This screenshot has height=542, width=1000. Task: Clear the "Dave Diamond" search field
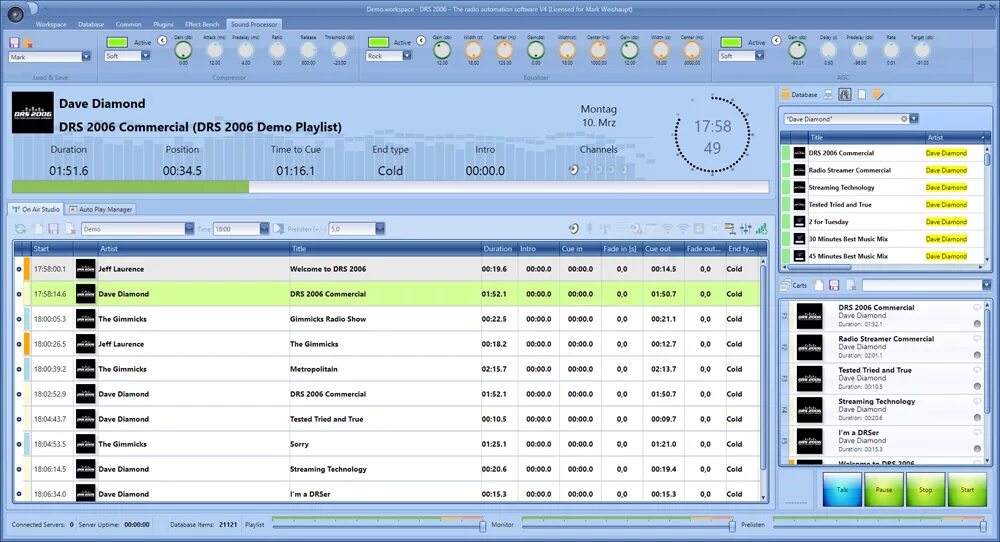904,119
